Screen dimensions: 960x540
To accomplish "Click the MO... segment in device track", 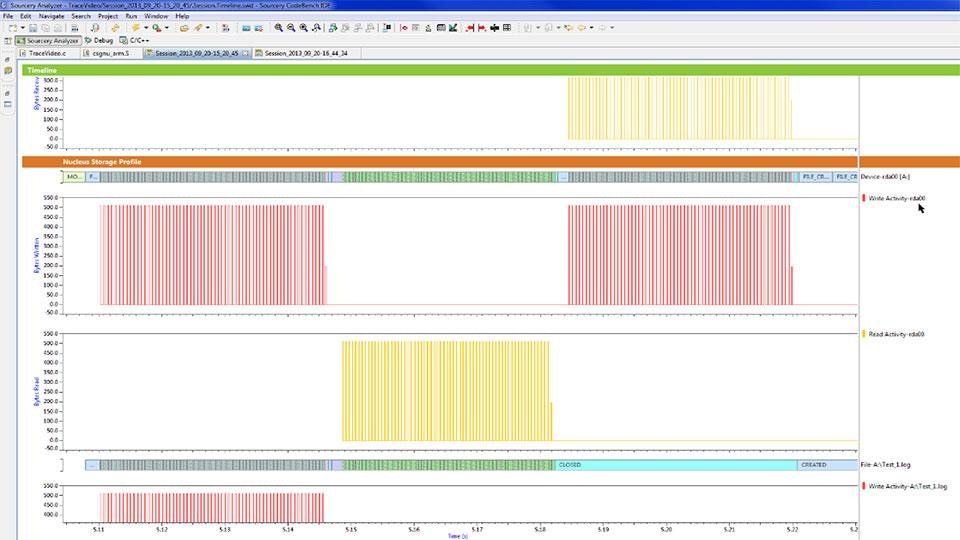I will 74,177.
